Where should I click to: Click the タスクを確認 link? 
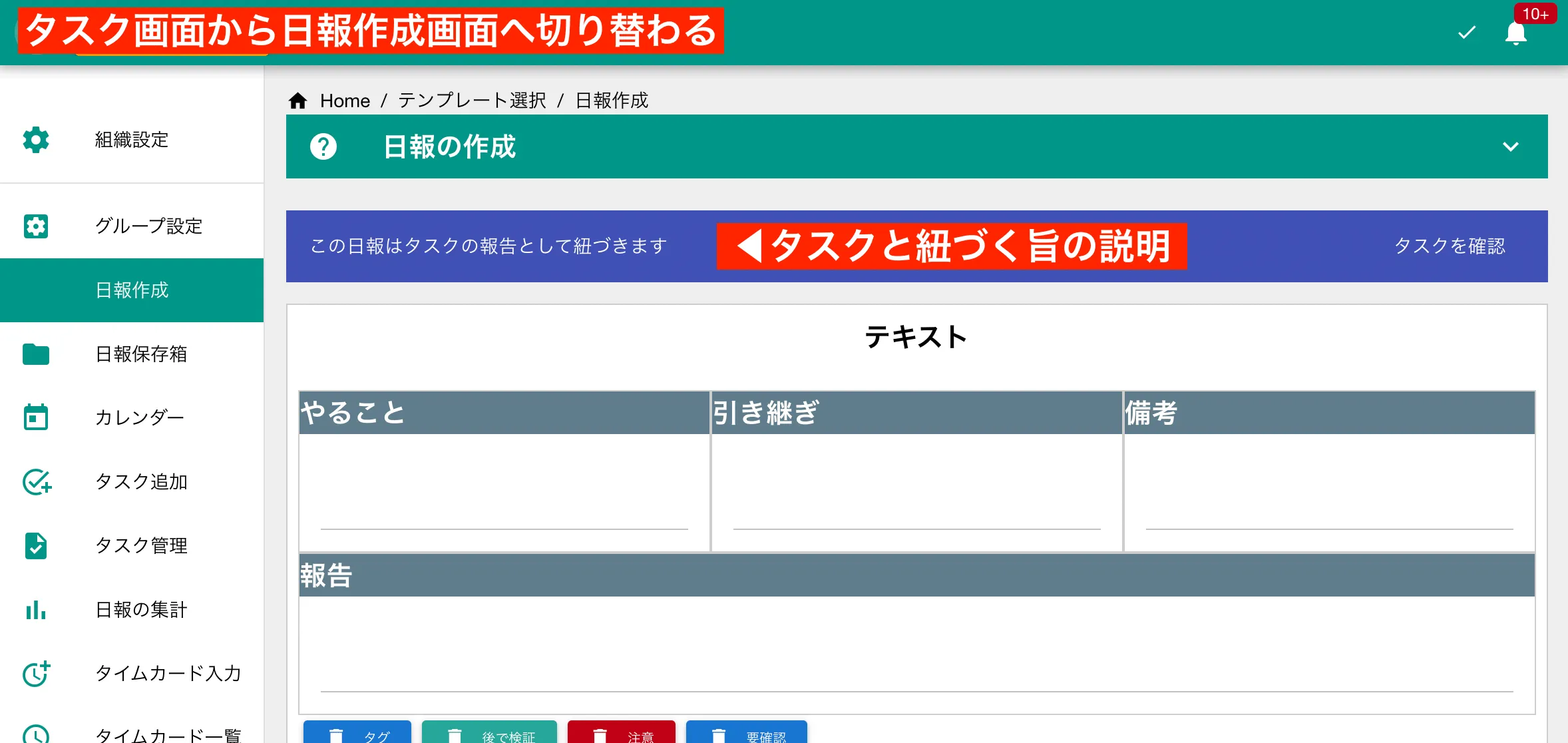[1451, 246]
